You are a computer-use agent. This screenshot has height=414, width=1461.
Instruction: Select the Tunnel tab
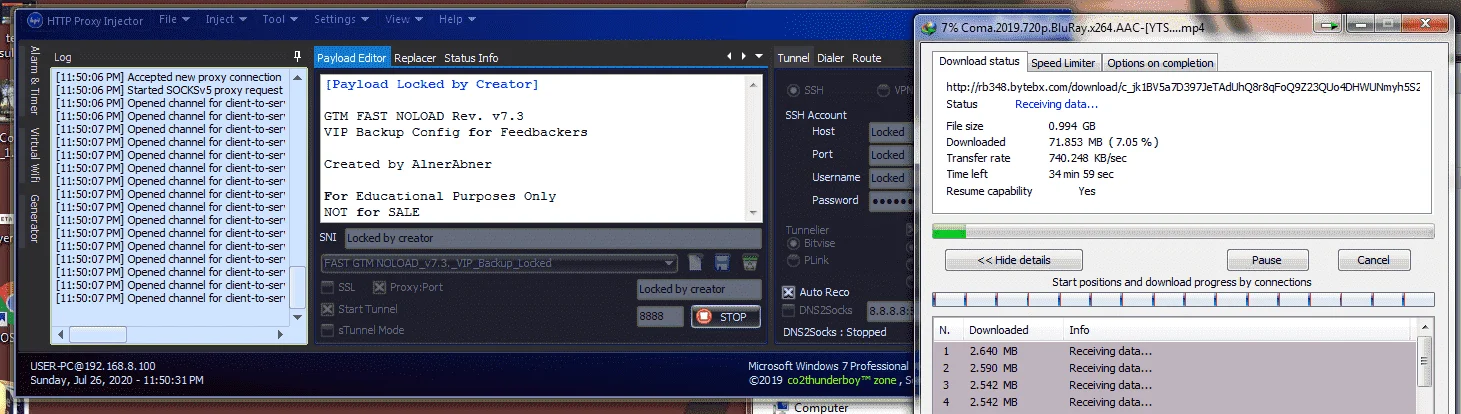[793, 58]
